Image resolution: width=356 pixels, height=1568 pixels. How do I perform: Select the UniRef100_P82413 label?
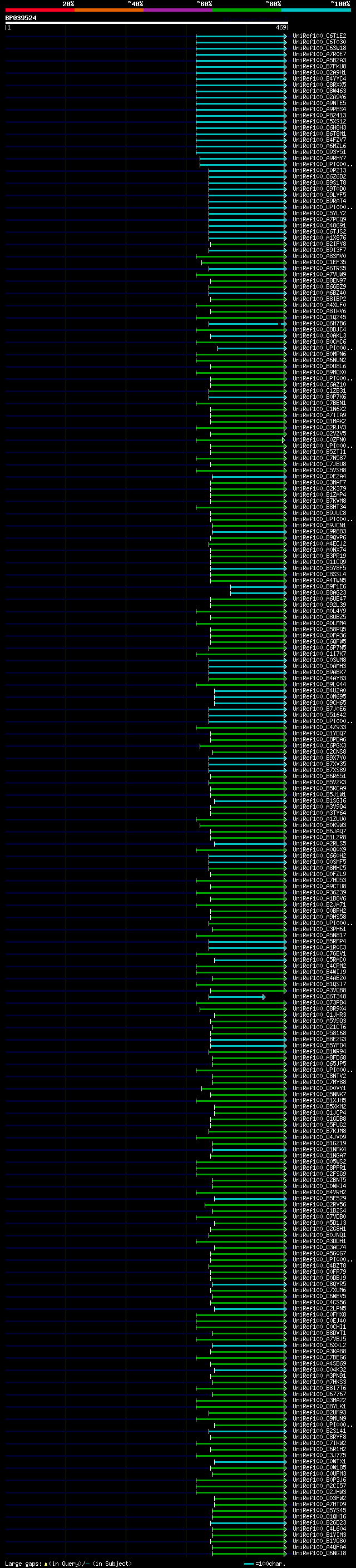tap(319, 115)
